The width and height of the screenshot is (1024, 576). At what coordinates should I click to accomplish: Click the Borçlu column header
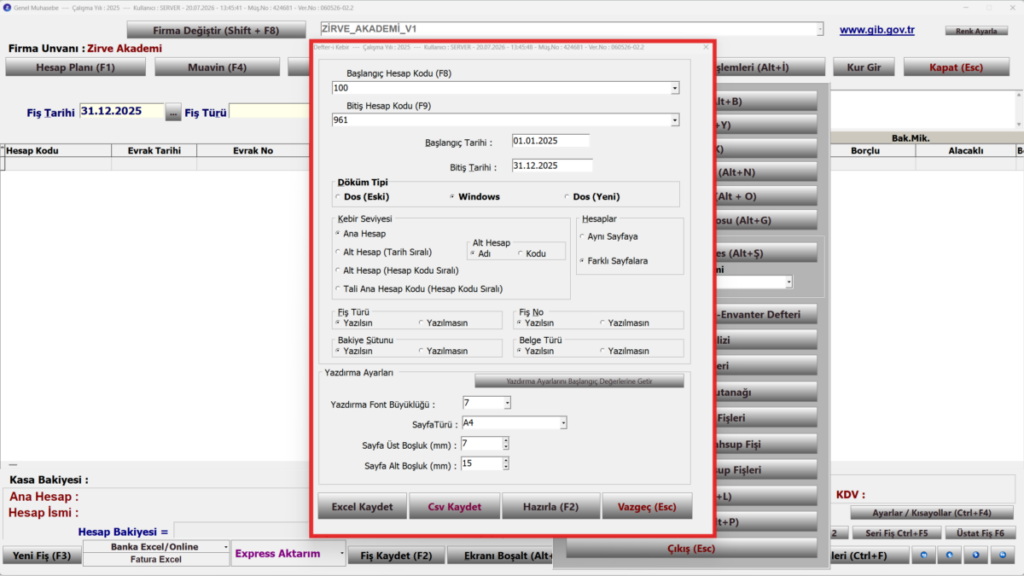[872, 150]
